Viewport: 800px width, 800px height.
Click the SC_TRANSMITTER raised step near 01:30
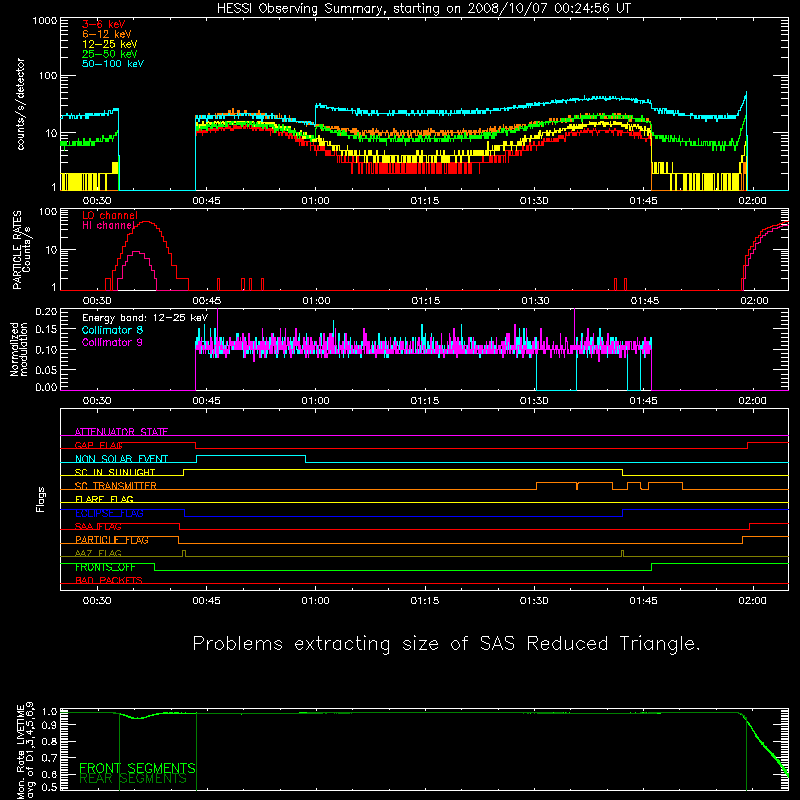556,483
